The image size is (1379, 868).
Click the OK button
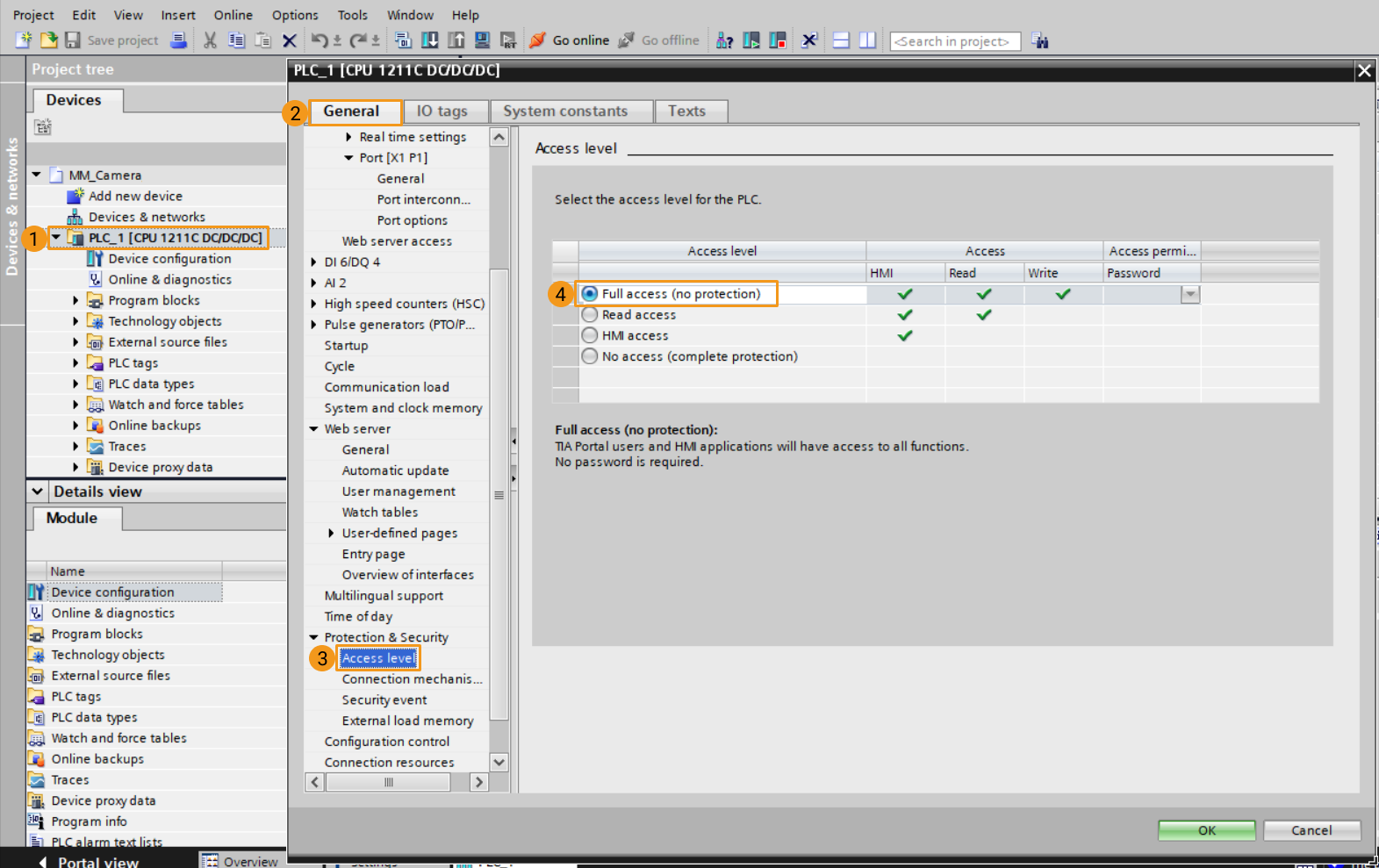[x=1206, y=830]
